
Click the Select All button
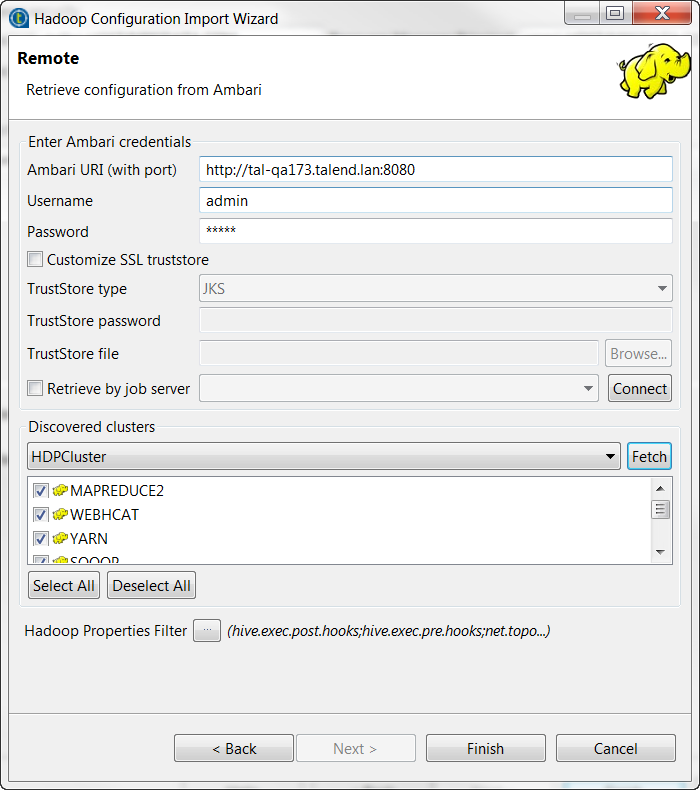[x=64, y=585]
